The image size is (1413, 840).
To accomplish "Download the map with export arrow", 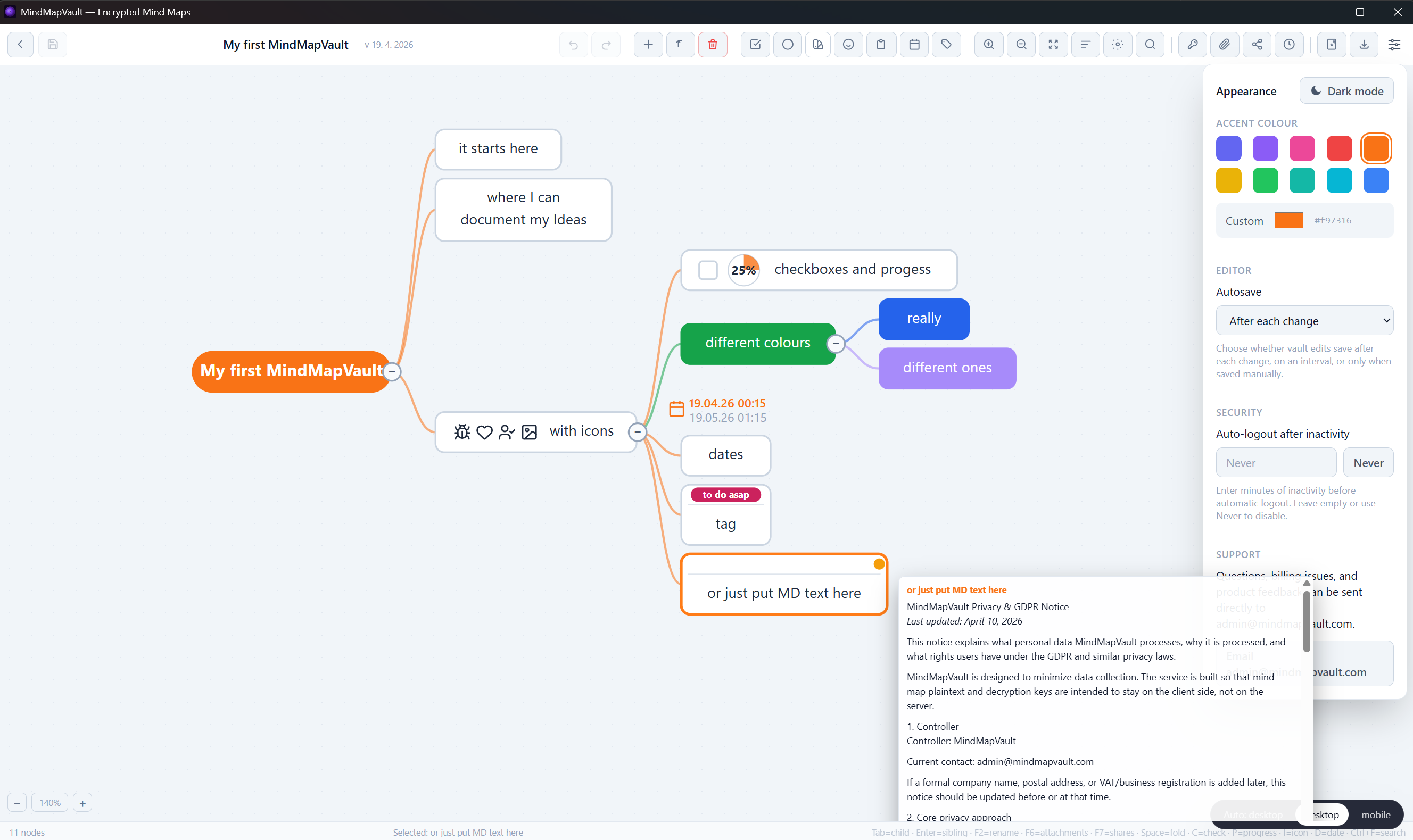I will (x=1364, y=44).
